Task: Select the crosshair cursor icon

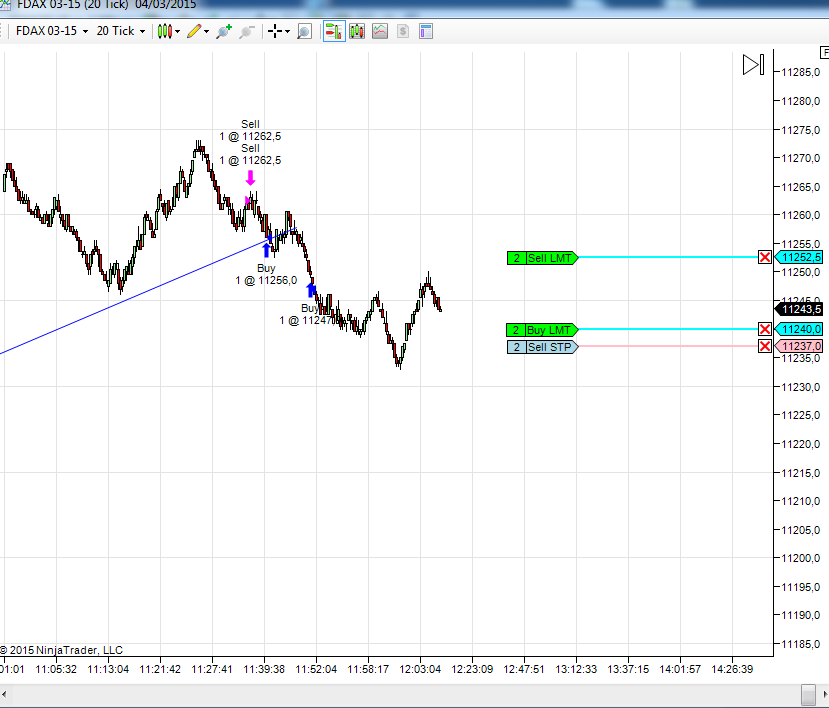Action: tap(275, 31)
